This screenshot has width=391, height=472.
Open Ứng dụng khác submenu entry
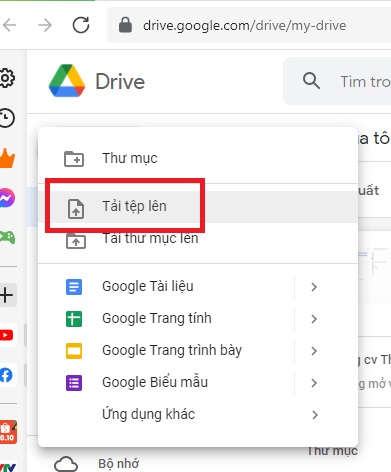198,415
